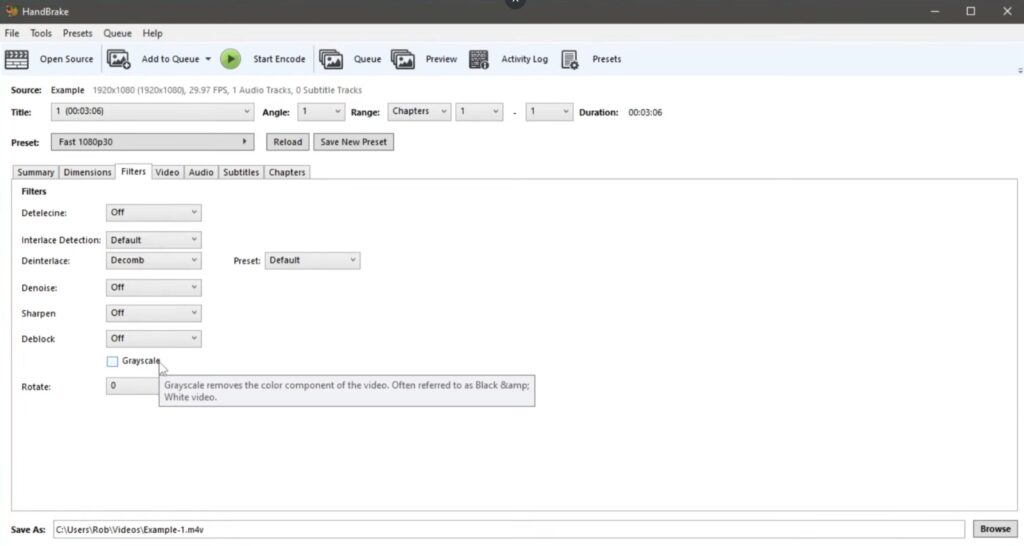1024x546 pixels.
Task: Open the Deinterlace Preset Default dropdown
Action: pos(312,260)
